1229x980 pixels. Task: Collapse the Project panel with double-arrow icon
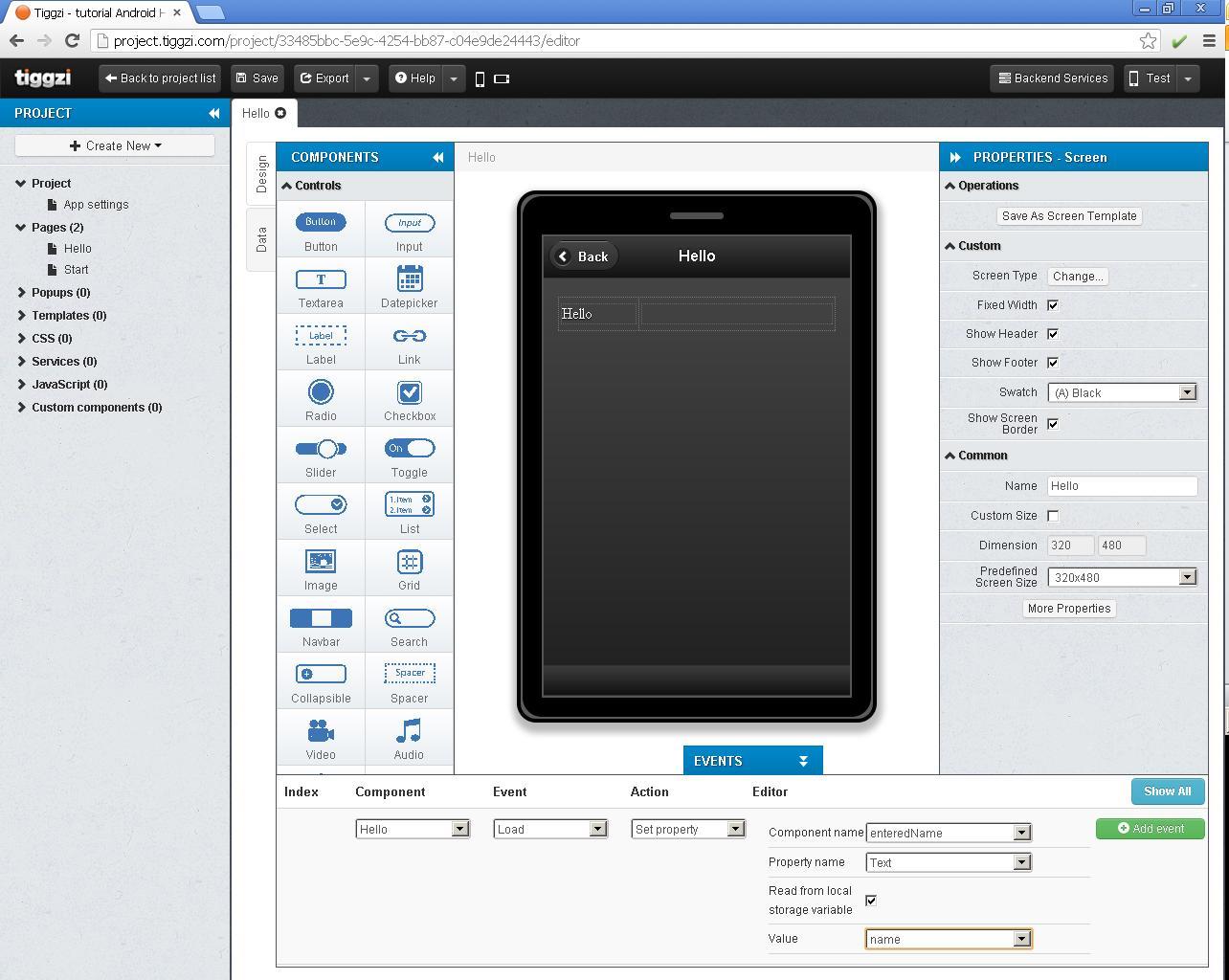pos(213,113)
